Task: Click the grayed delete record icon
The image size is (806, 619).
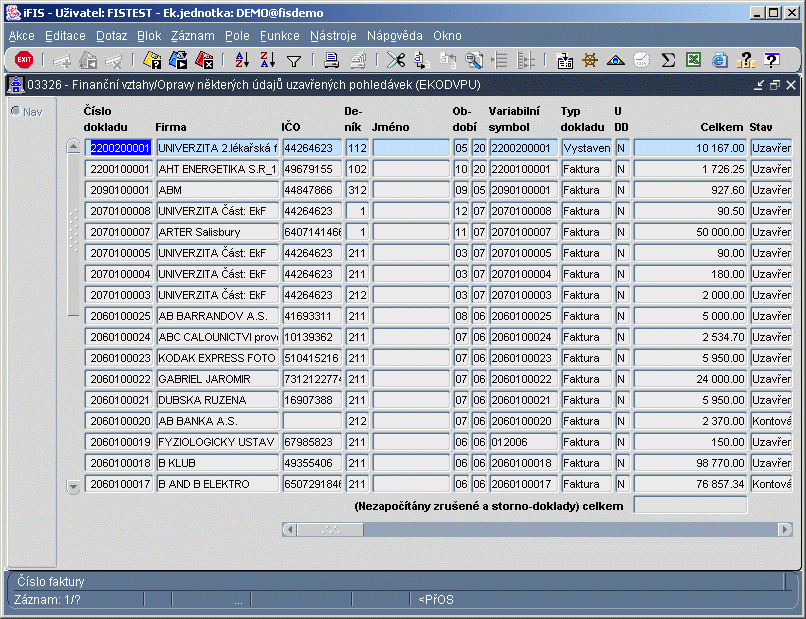Action: point(114,61)
